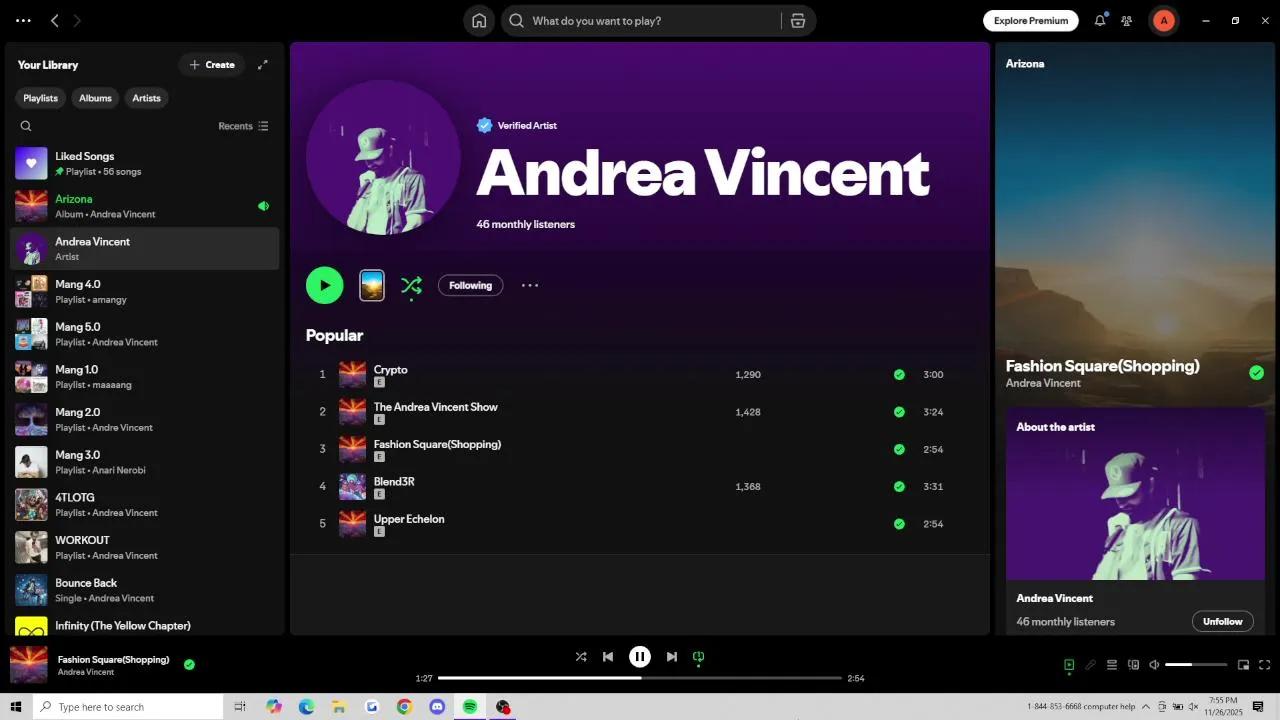Image resolution: width=1280 pixels, height=720 pixels.
Task: Open the three-dot app menu at top left
Action: click(x=23, y=20)
